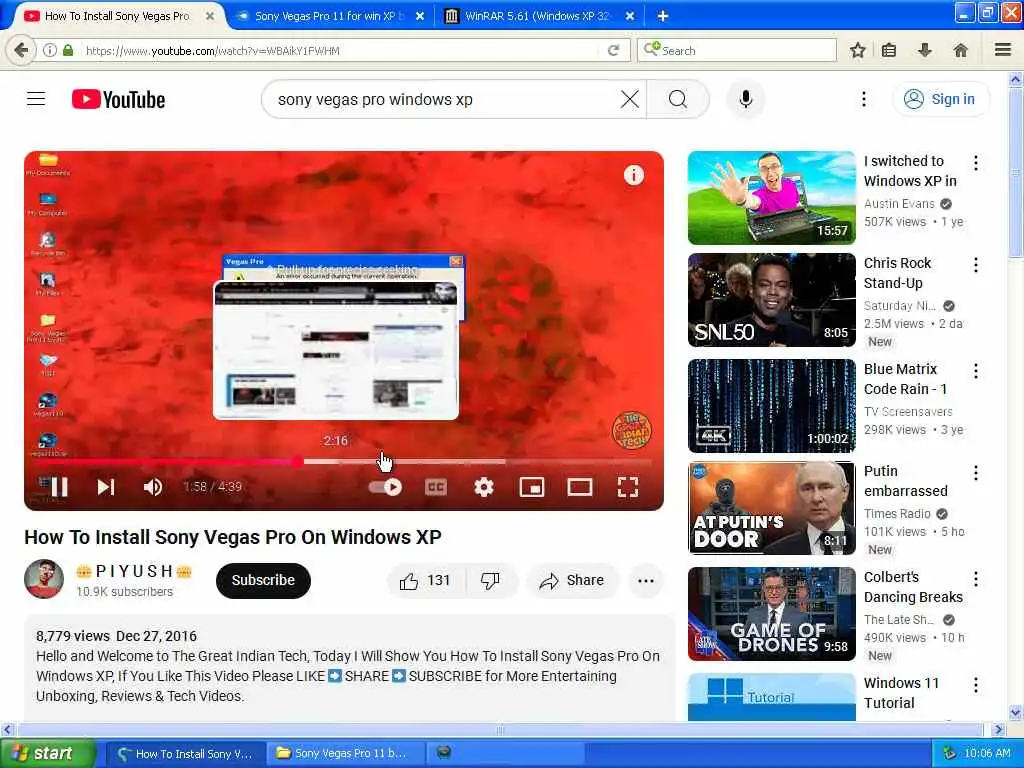Go to browser home page

tap(960, 50)
